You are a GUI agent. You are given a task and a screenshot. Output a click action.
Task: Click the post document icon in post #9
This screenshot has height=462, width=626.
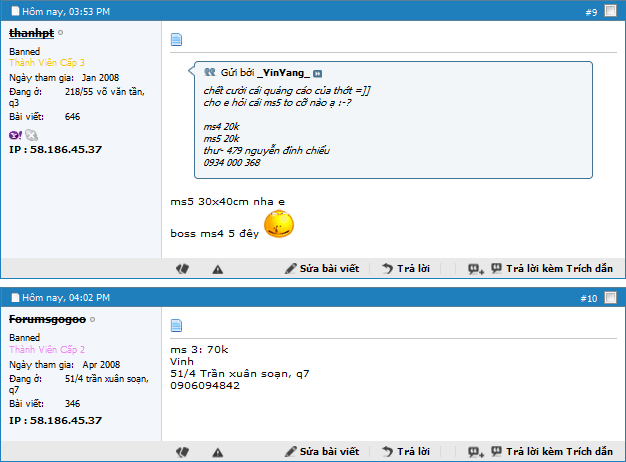(x=176, y=40)
